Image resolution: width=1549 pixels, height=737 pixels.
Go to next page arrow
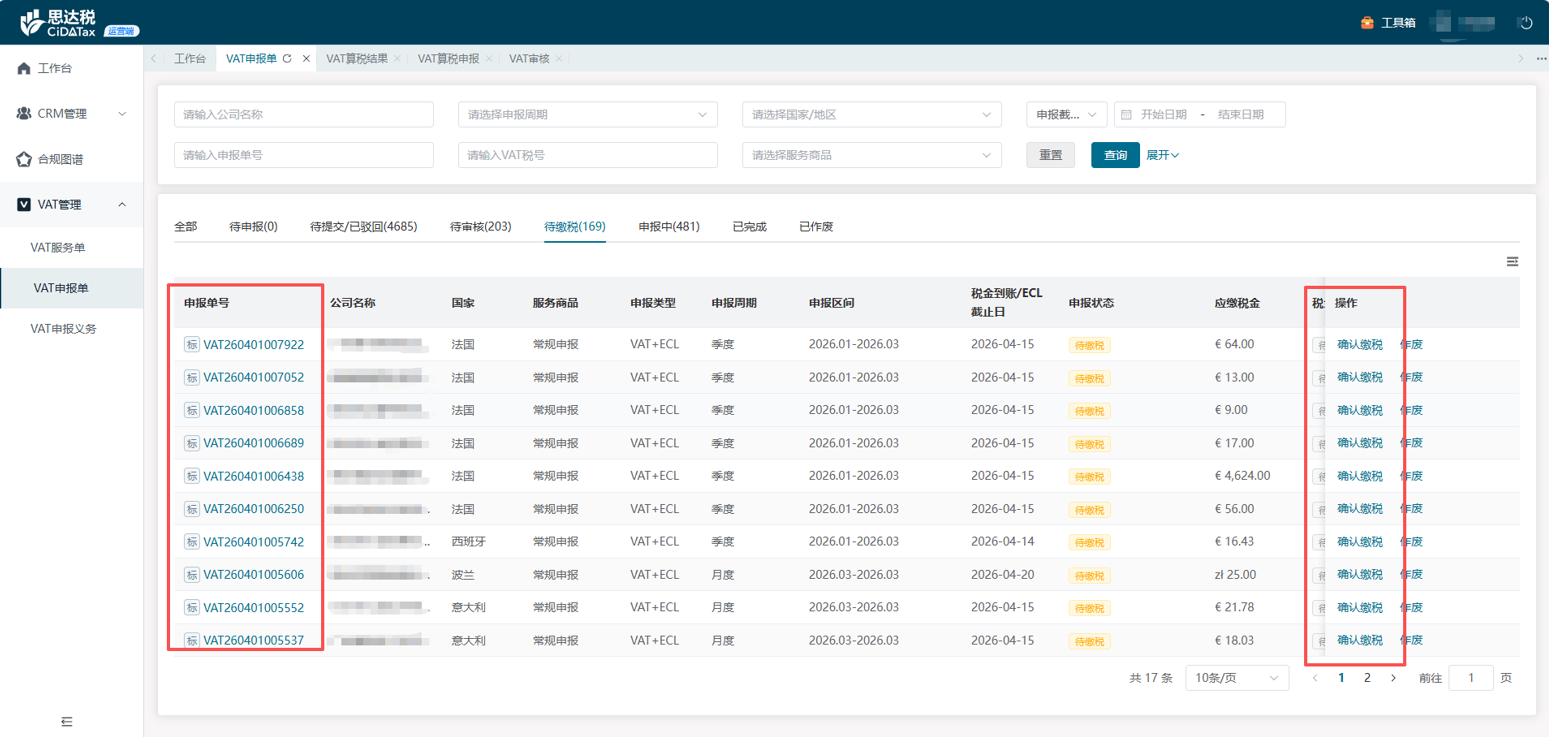tap(1393, 678)
